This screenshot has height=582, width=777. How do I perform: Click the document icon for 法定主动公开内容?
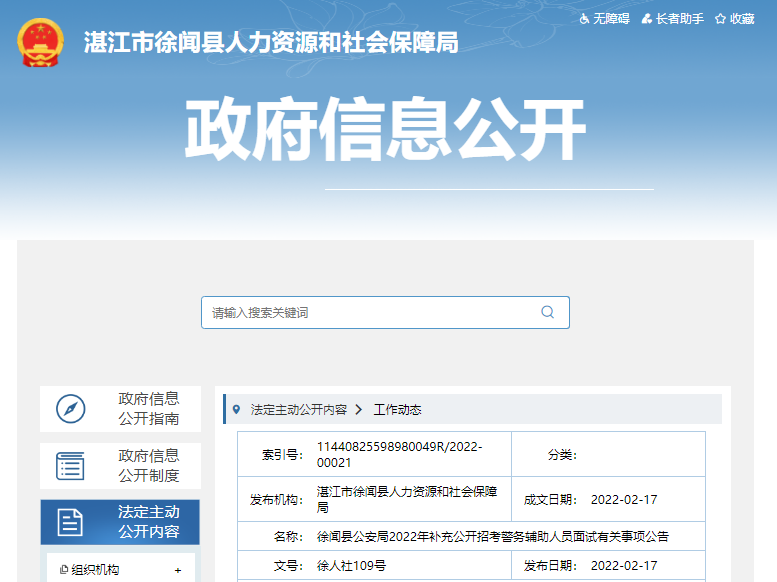pyautogui.click(x=71, y=522)
